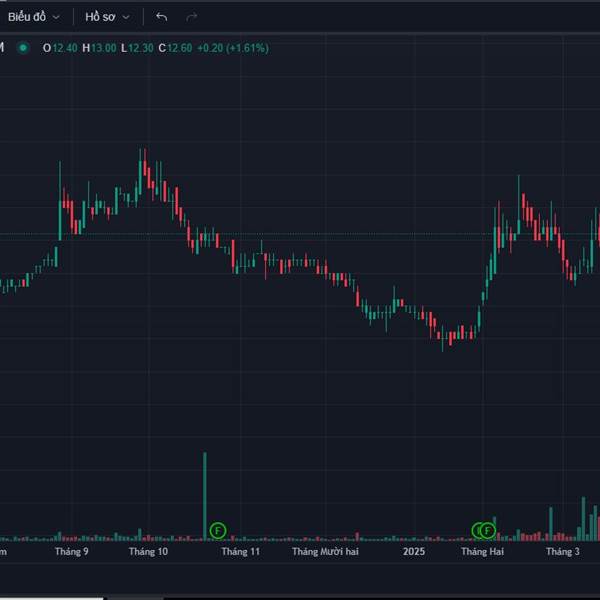Viewport: 600px width, 600px height.
Task: Click the Tháng 9 time axis label
Action: [x=72, y=551]
